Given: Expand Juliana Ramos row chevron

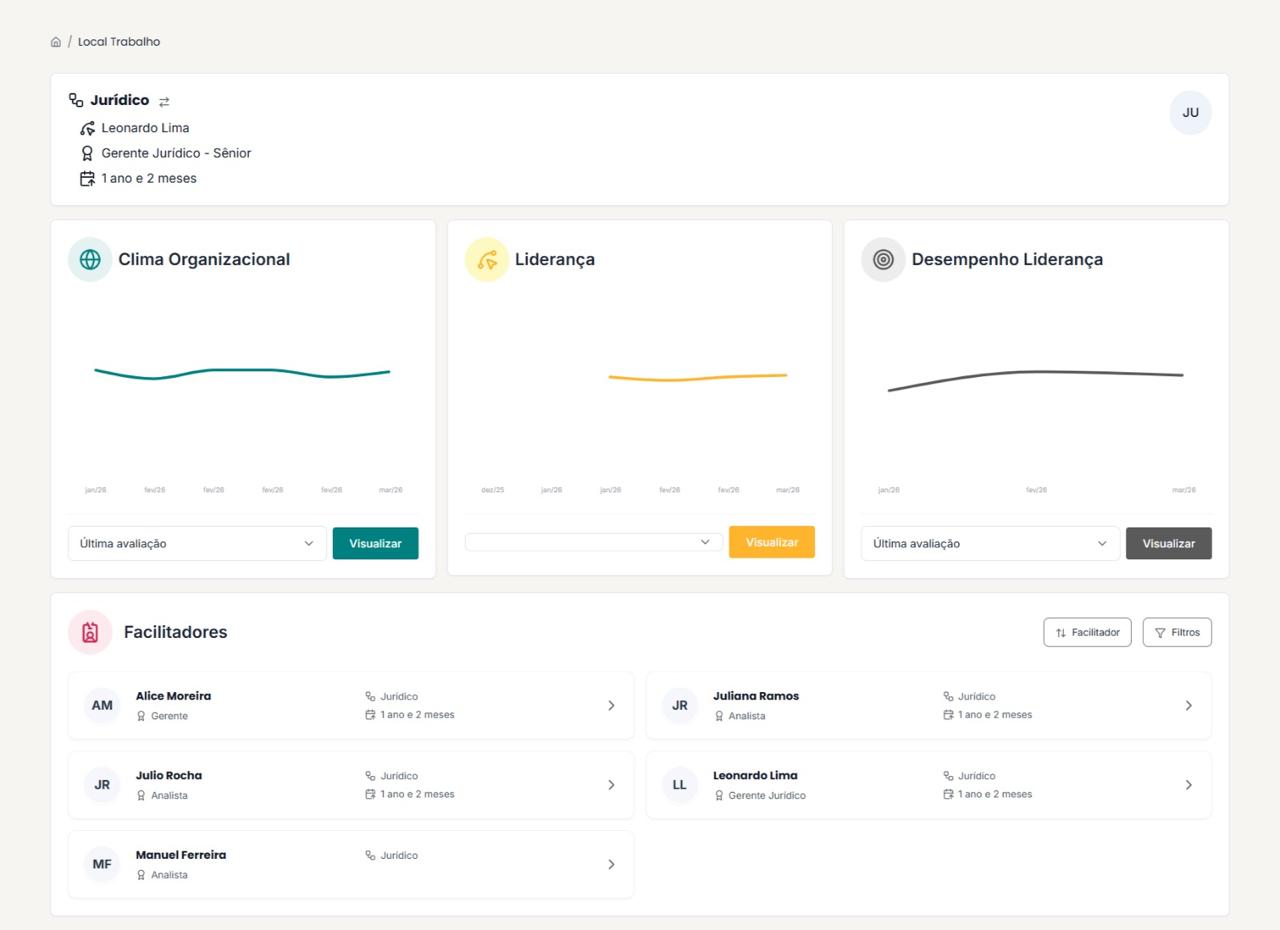Looking at the screenshot, I should (1188, 706).
